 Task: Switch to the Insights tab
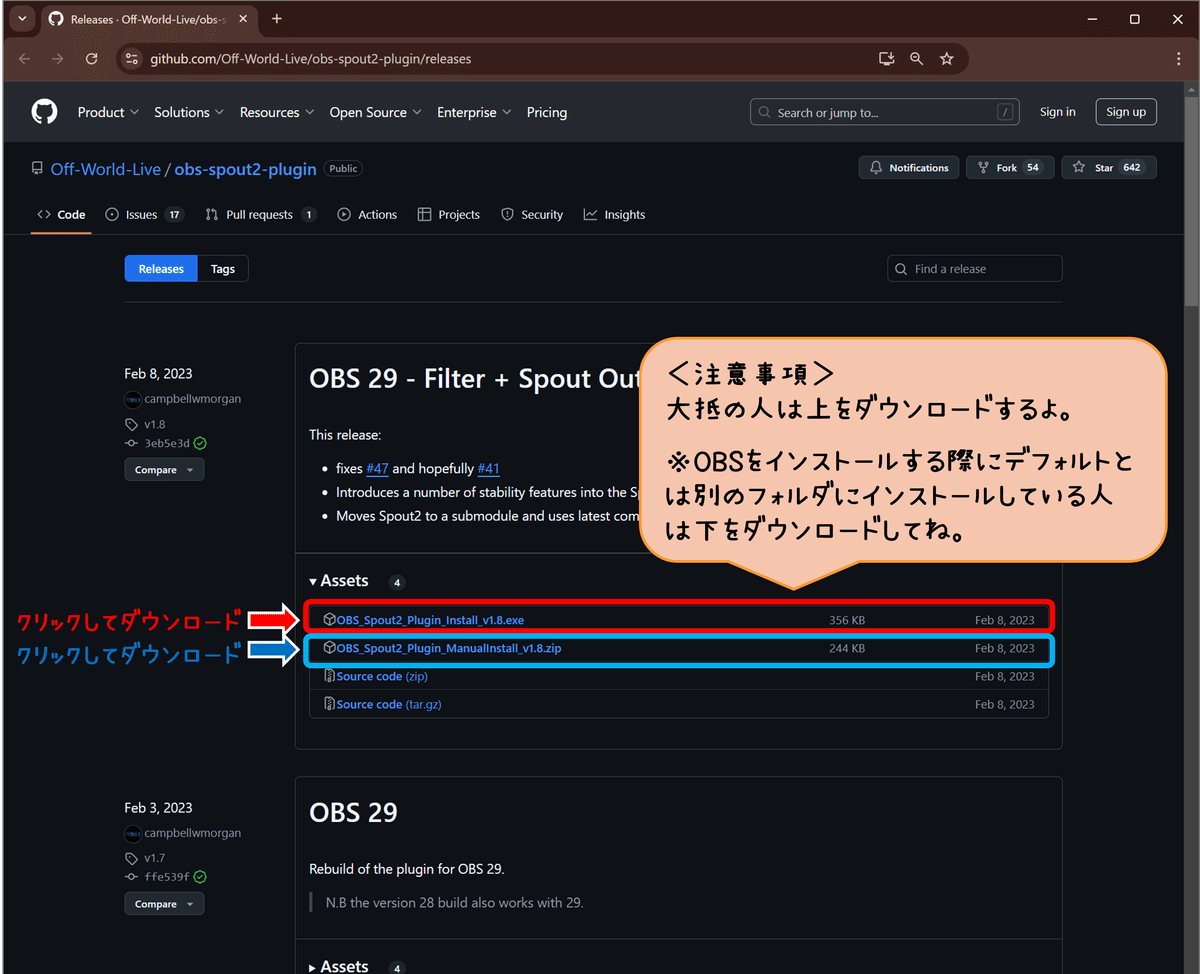point(615,214)
